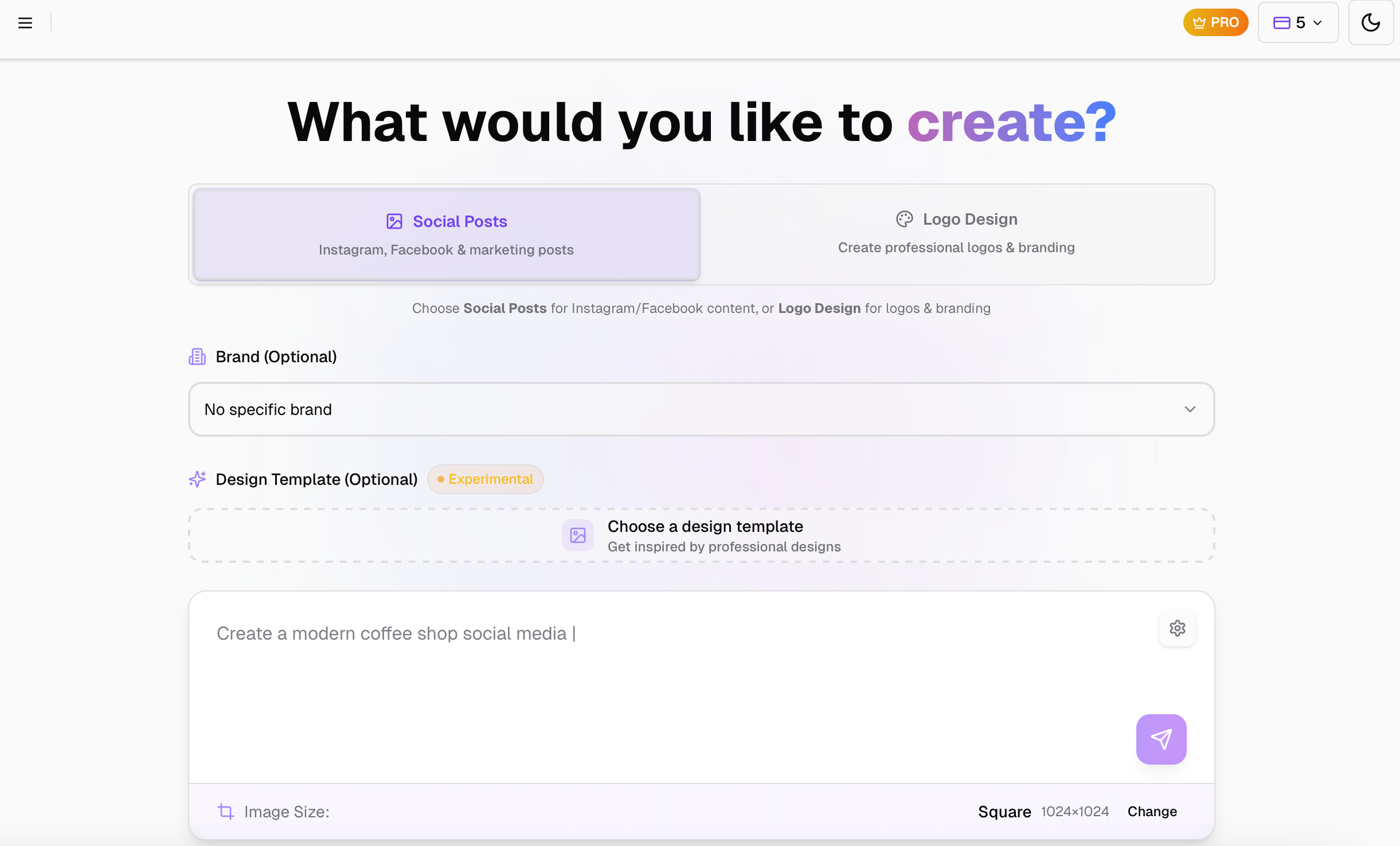Click the Social Posts image icon
This screenshot has height=846, width=1400.
tap(394, 222)
